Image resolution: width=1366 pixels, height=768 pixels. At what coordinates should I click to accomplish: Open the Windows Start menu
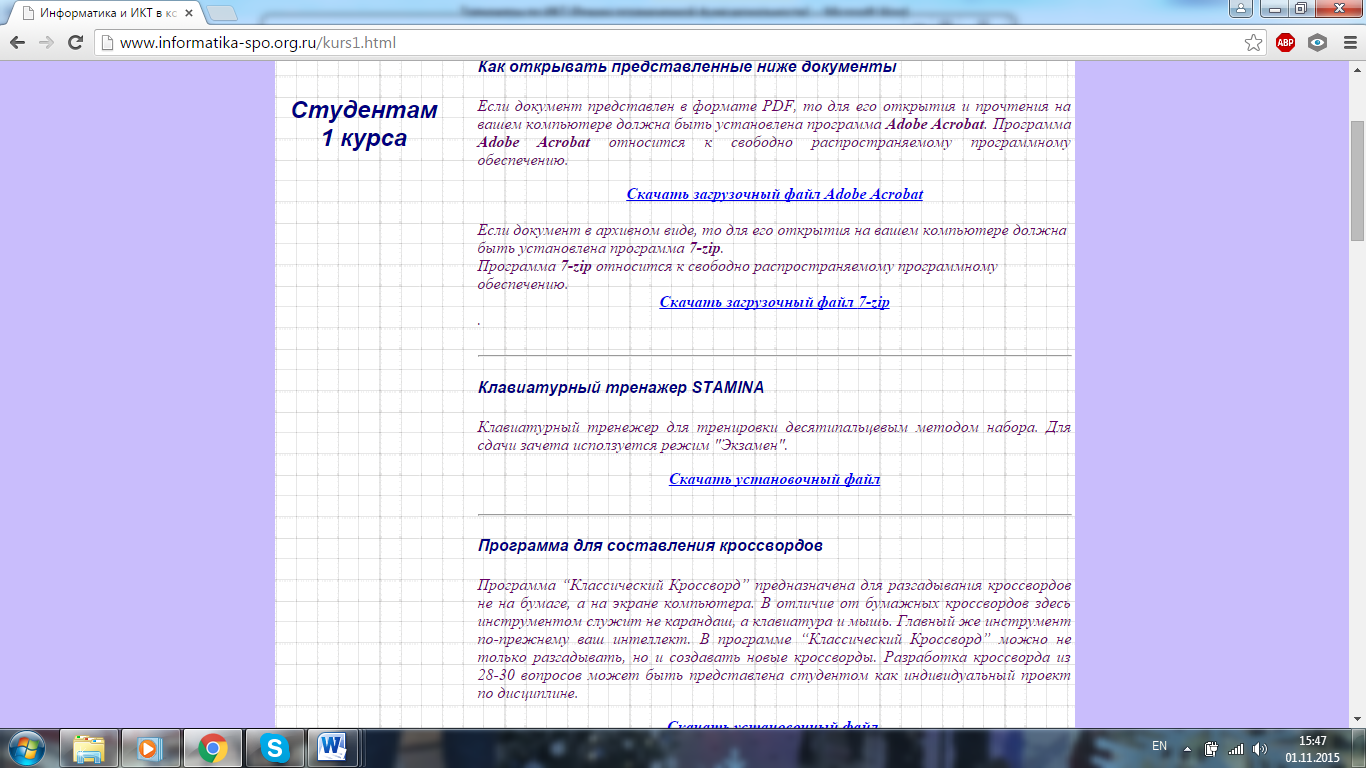25,748
